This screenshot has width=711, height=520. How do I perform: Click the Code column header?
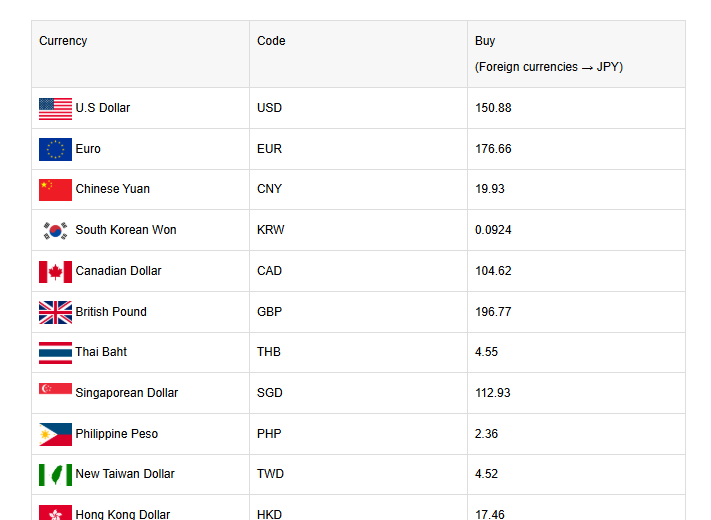click(x=271, y=41)
